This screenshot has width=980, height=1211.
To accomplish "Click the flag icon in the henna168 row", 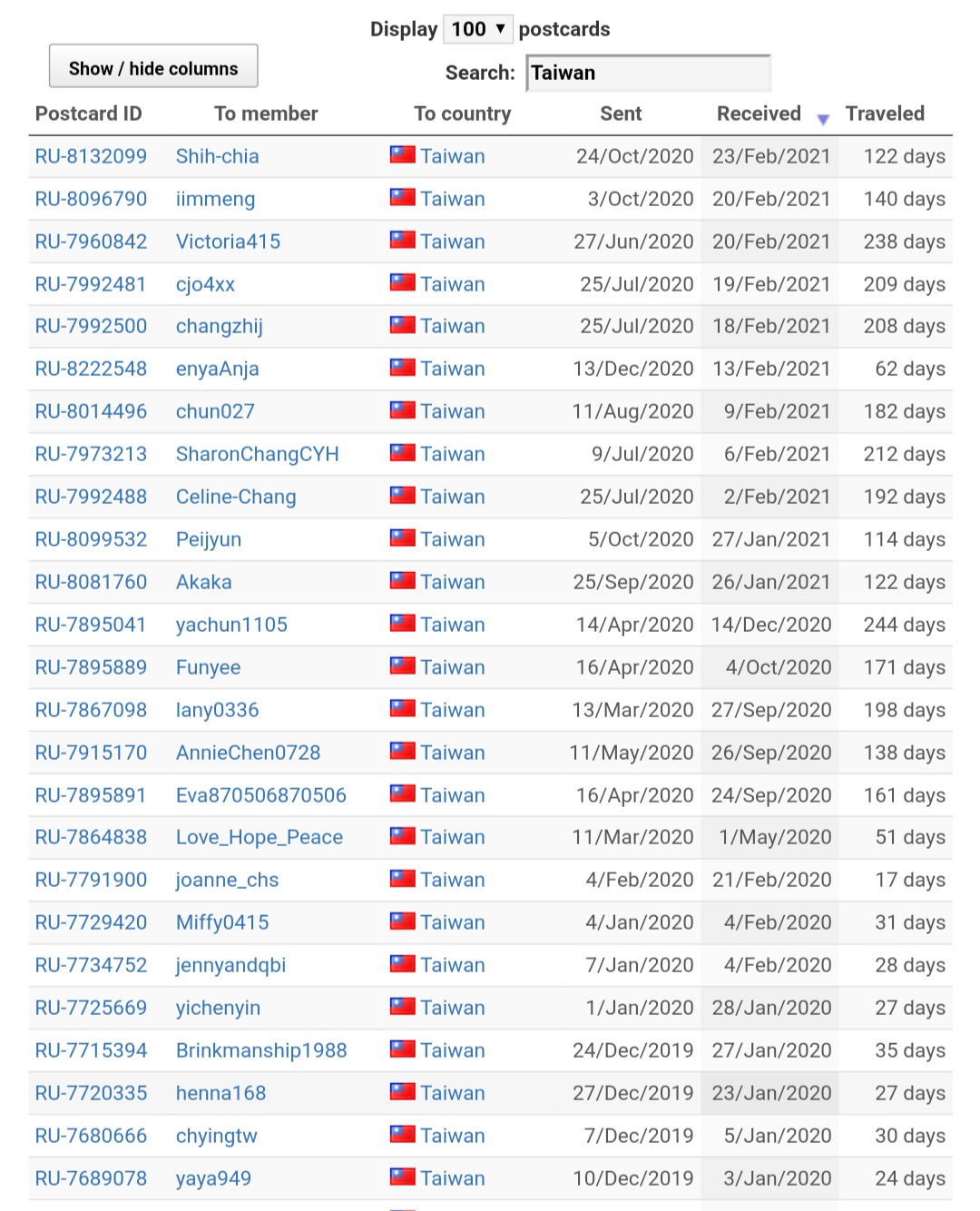I will coord(403,1091).
